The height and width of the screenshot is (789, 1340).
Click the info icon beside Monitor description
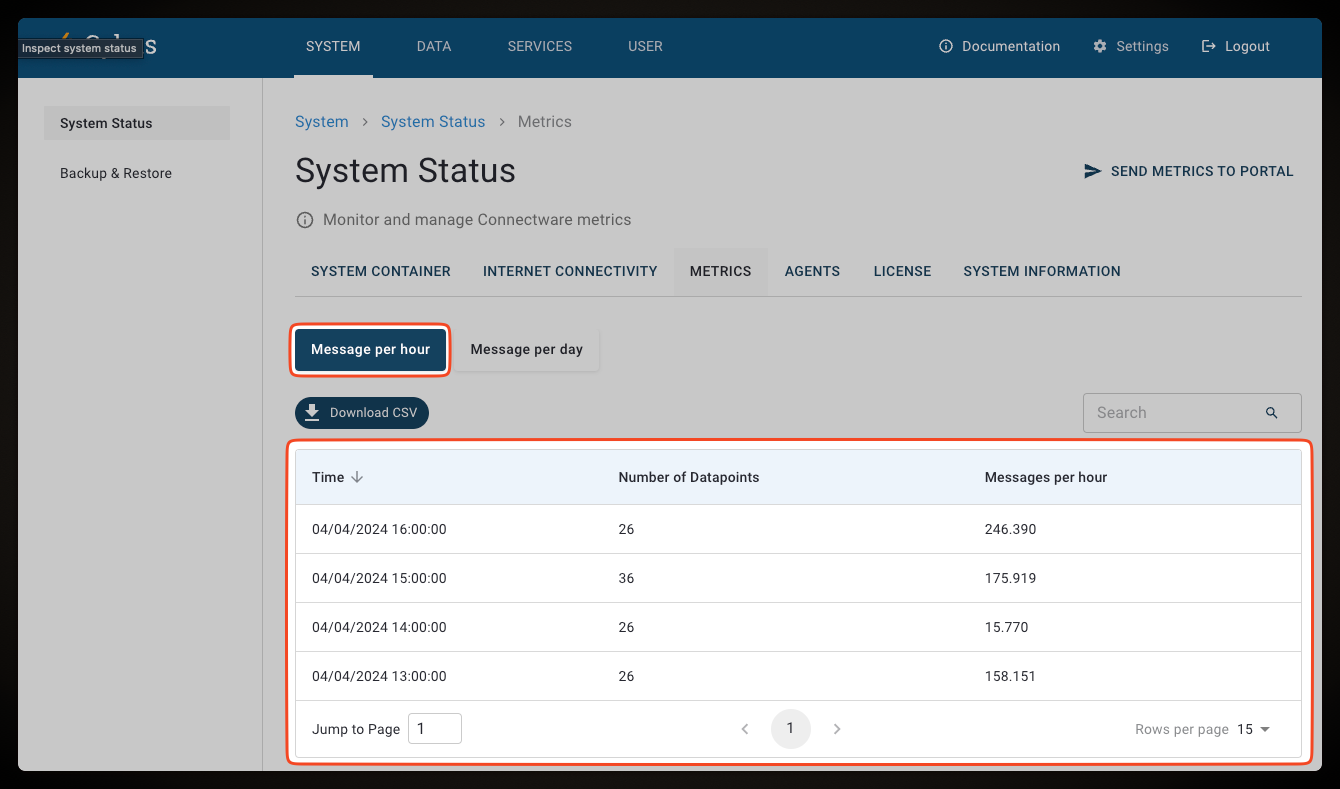click(305, 220)
